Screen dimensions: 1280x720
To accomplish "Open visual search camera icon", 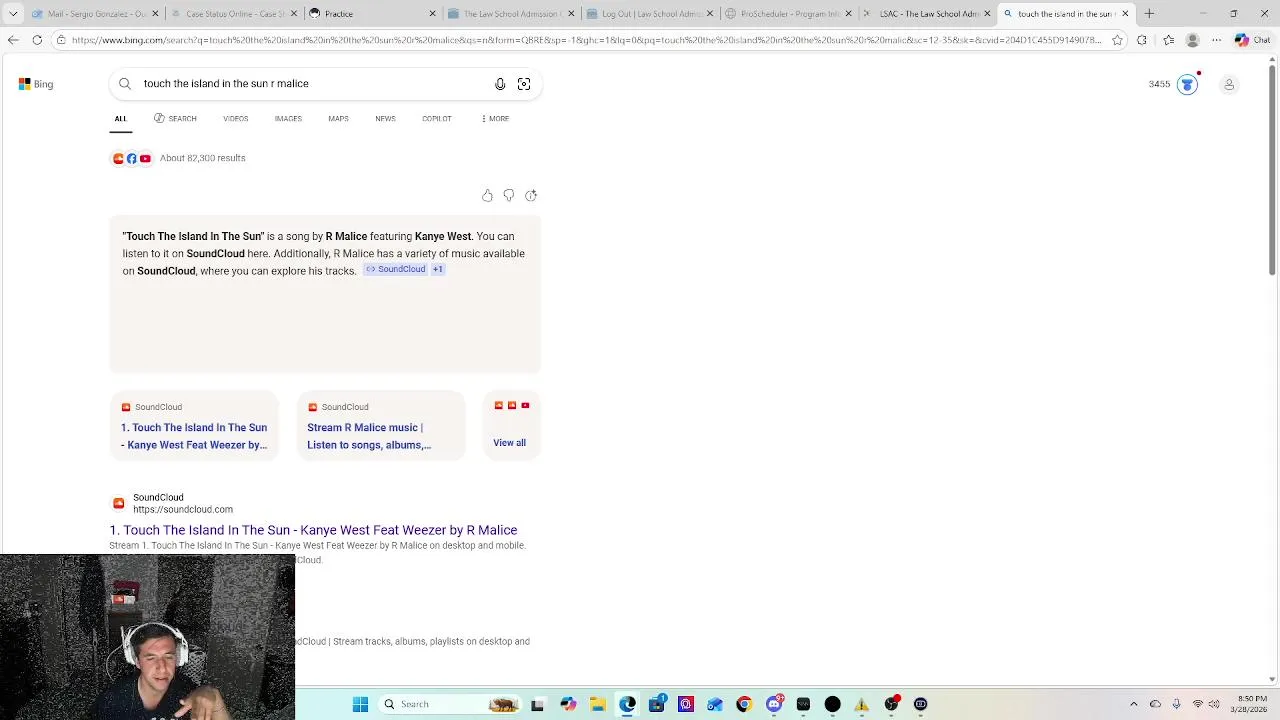I will [524, 84].
